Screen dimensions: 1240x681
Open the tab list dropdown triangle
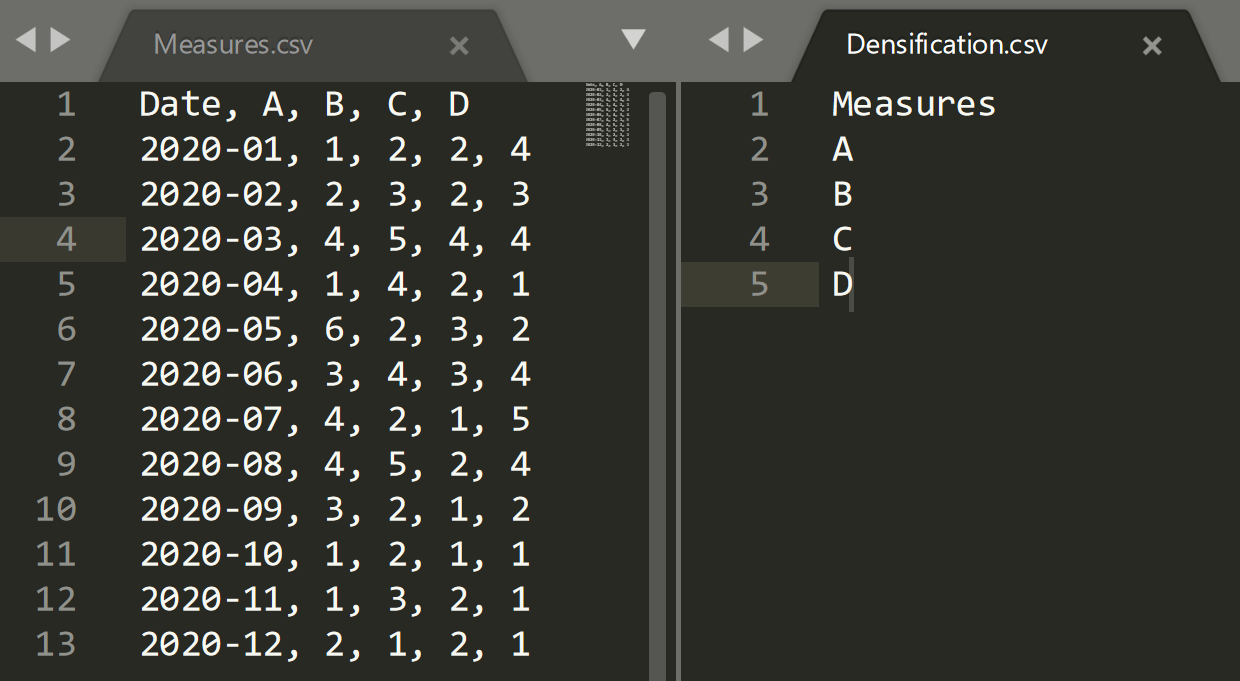pos(633,39)
